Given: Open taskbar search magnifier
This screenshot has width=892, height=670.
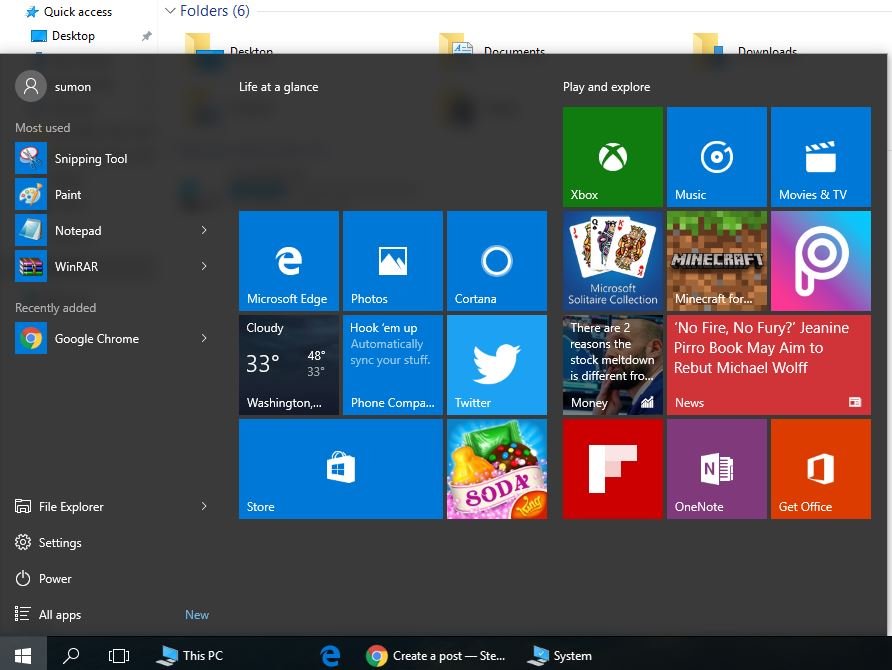Looking at the screenshot, I should [x=71, y=655].
